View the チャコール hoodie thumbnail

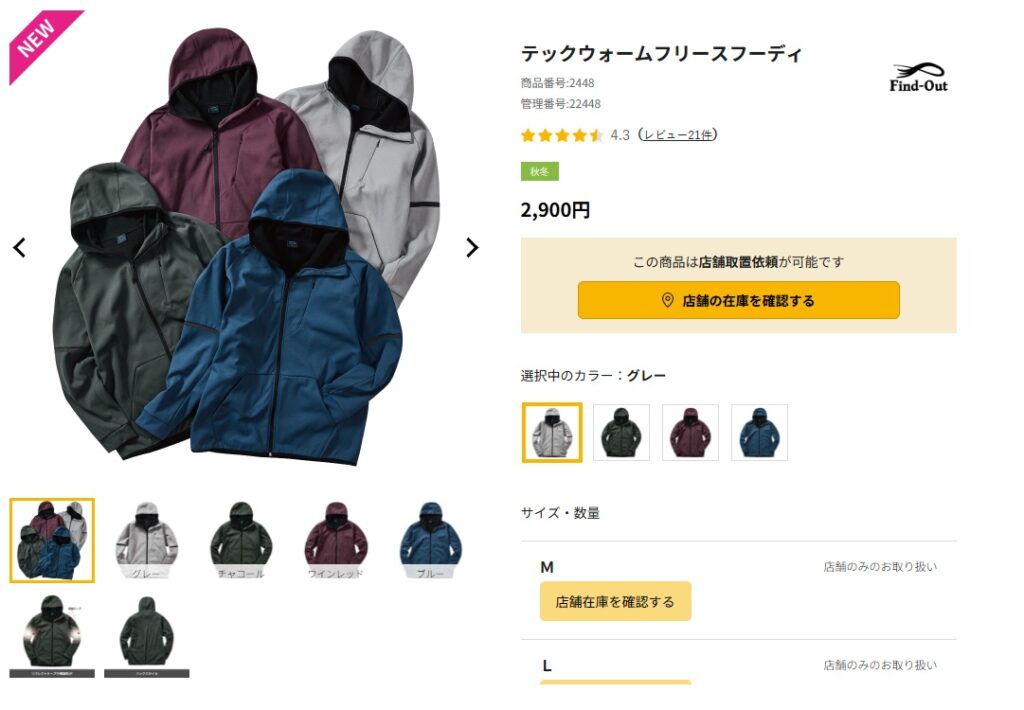pyautogui.click(x=242, y=540)
